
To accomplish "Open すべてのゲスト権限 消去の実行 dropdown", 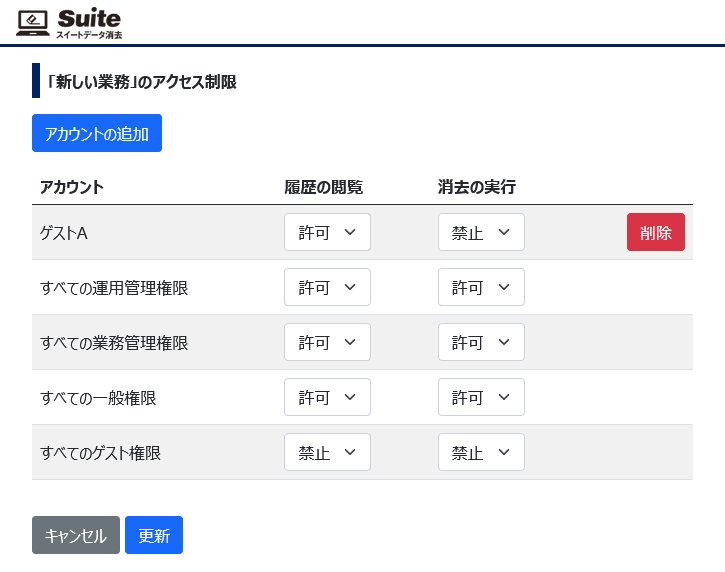I will (x=481, y=452).
